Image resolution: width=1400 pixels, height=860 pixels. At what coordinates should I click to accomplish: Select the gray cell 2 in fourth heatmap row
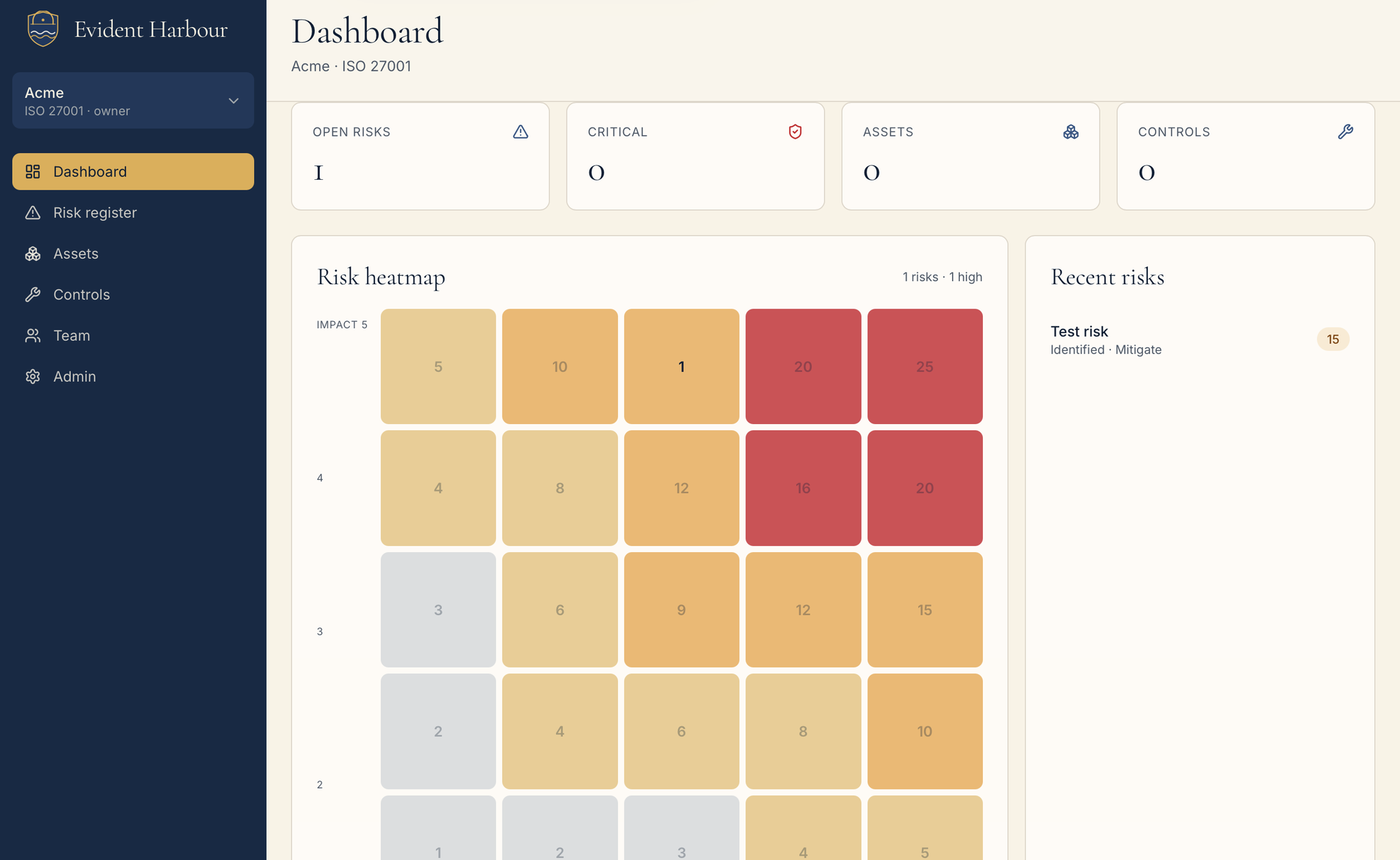[x=438, y=731]
